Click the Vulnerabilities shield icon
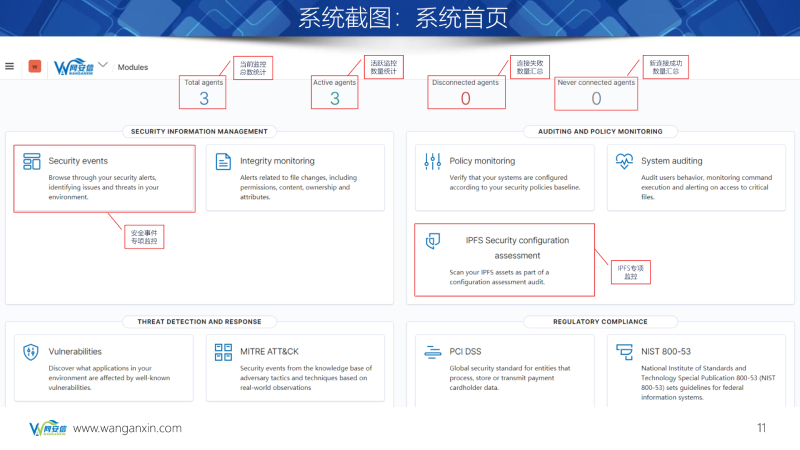Screen dimensions: 800x450 point(32,352)
